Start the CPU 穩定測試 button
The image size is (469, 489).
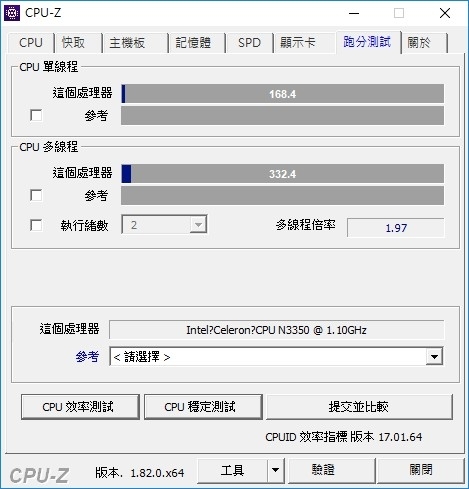pos(203,407)
